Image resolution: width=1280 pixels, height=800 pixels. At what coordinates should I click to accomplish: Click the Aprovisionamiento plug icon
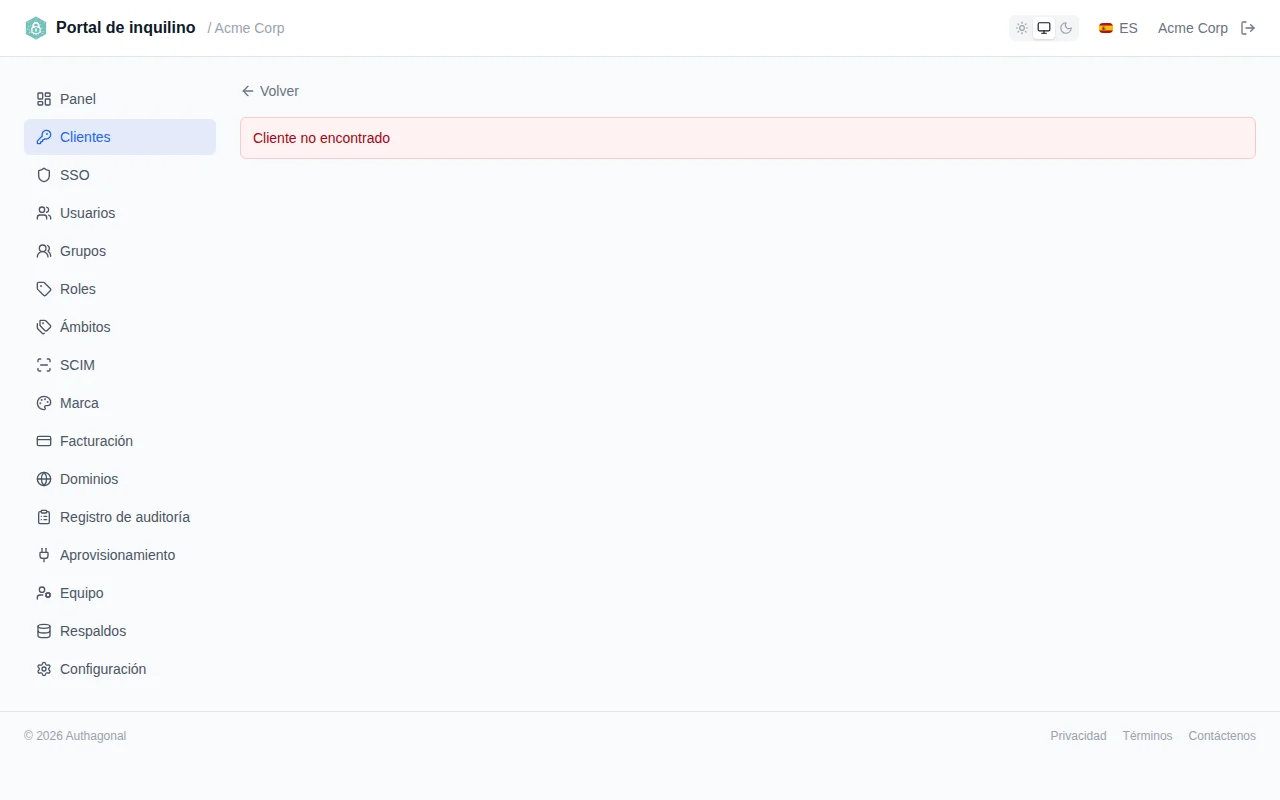(44, 555)
